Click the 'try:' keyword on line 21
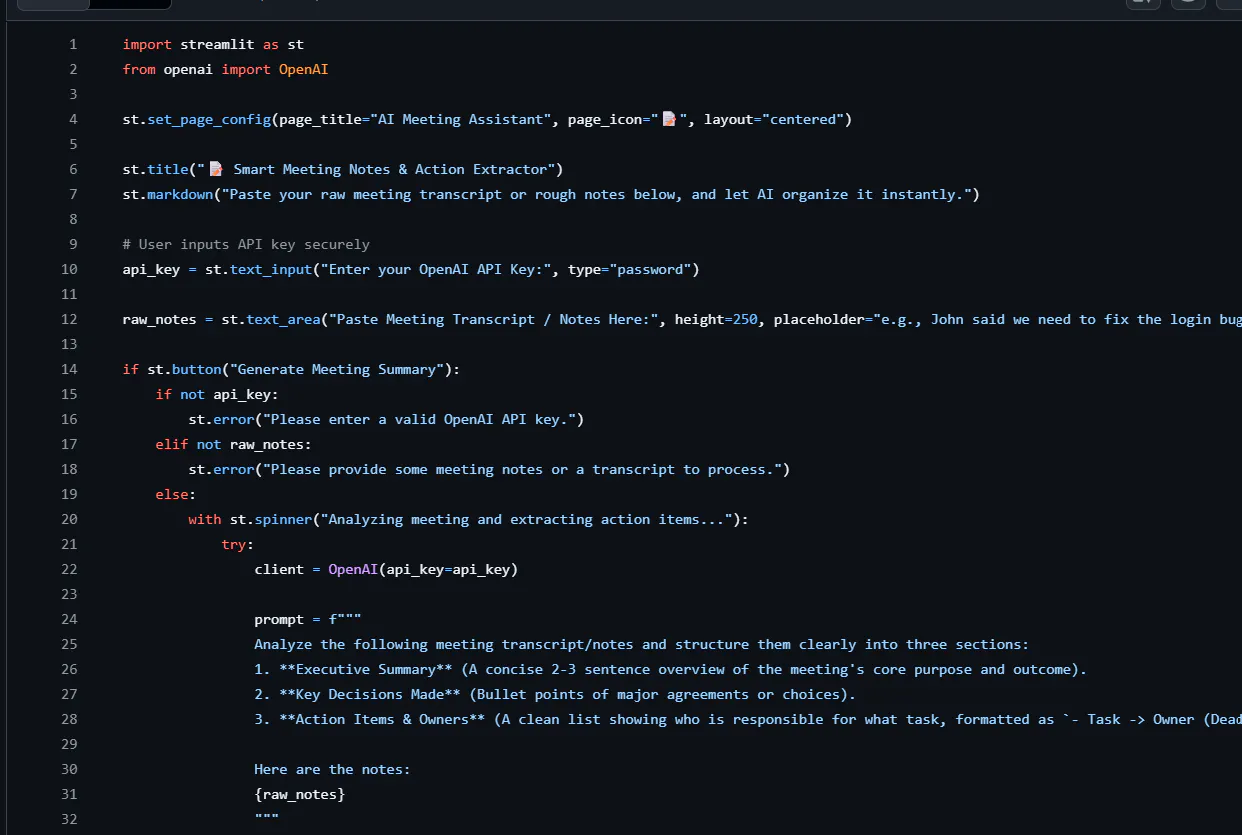 [x=238, y=544]
